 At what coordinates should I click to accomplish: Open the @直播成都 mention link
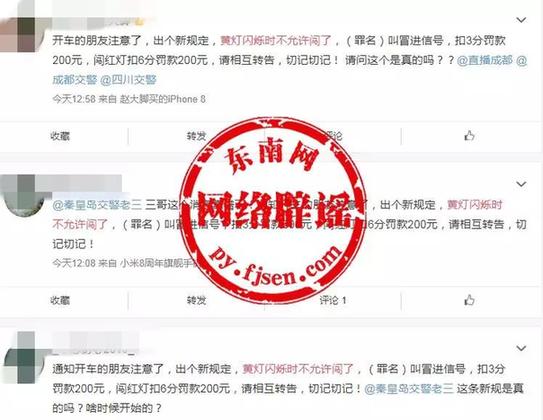point(485,60)
